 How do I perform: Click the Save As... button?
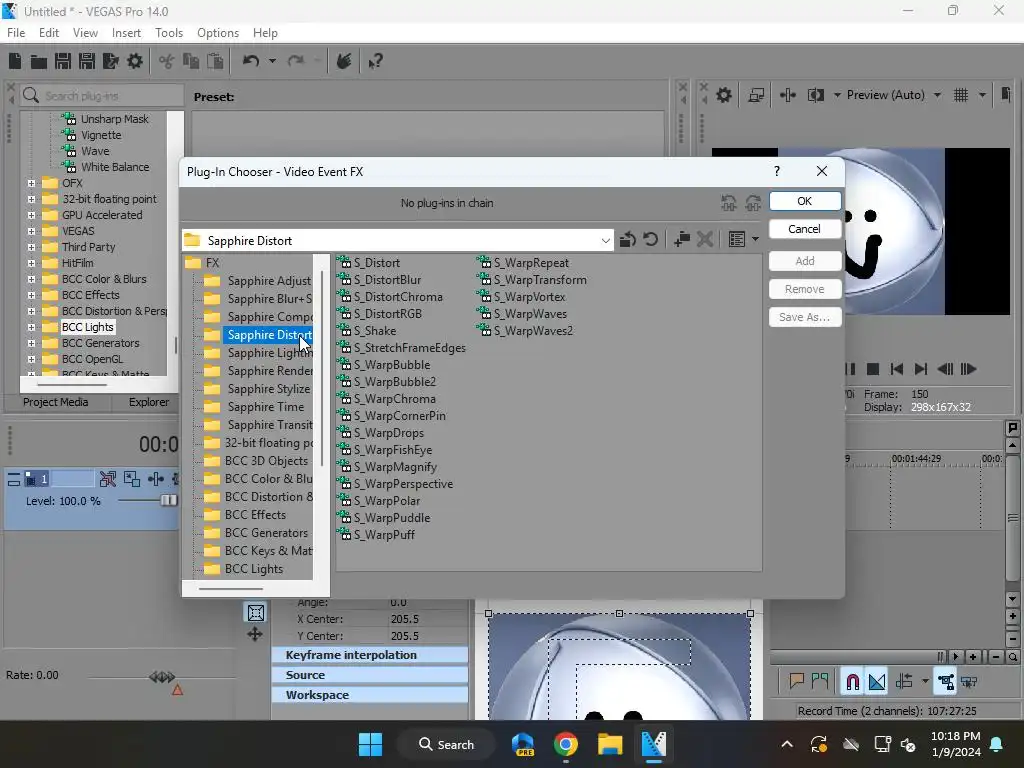tap(805, 317)
